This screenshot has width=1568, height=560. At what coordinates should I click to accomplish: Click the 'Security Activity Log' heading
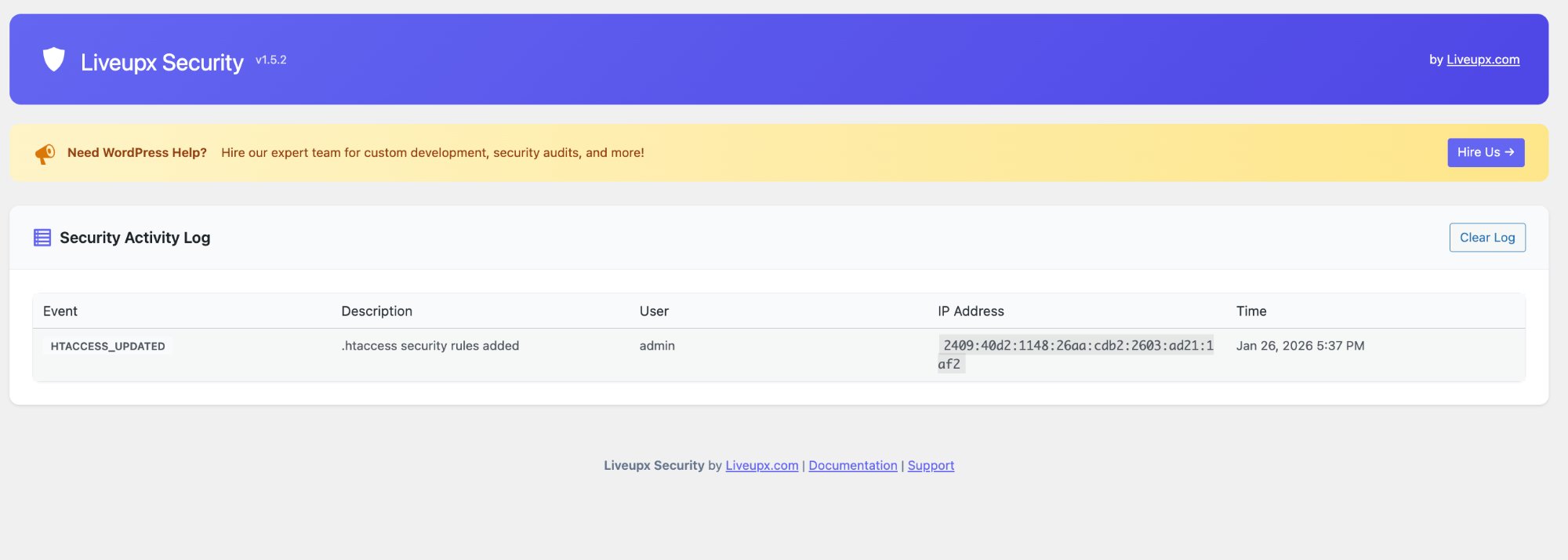coord(135,238)
